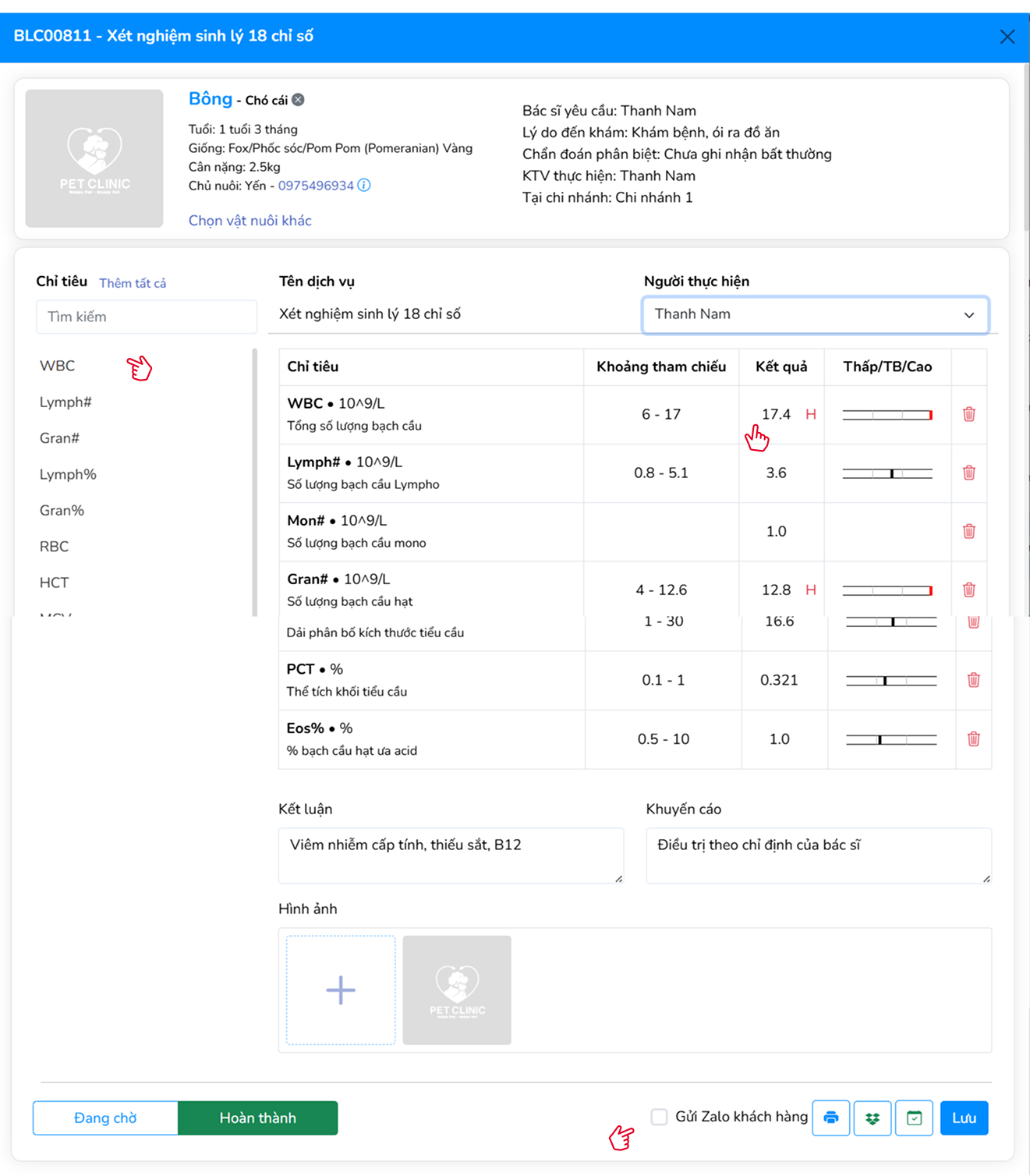Set status to Đang chờ
This screenshot has width=1030, height=1176.
click(105, 1118)
